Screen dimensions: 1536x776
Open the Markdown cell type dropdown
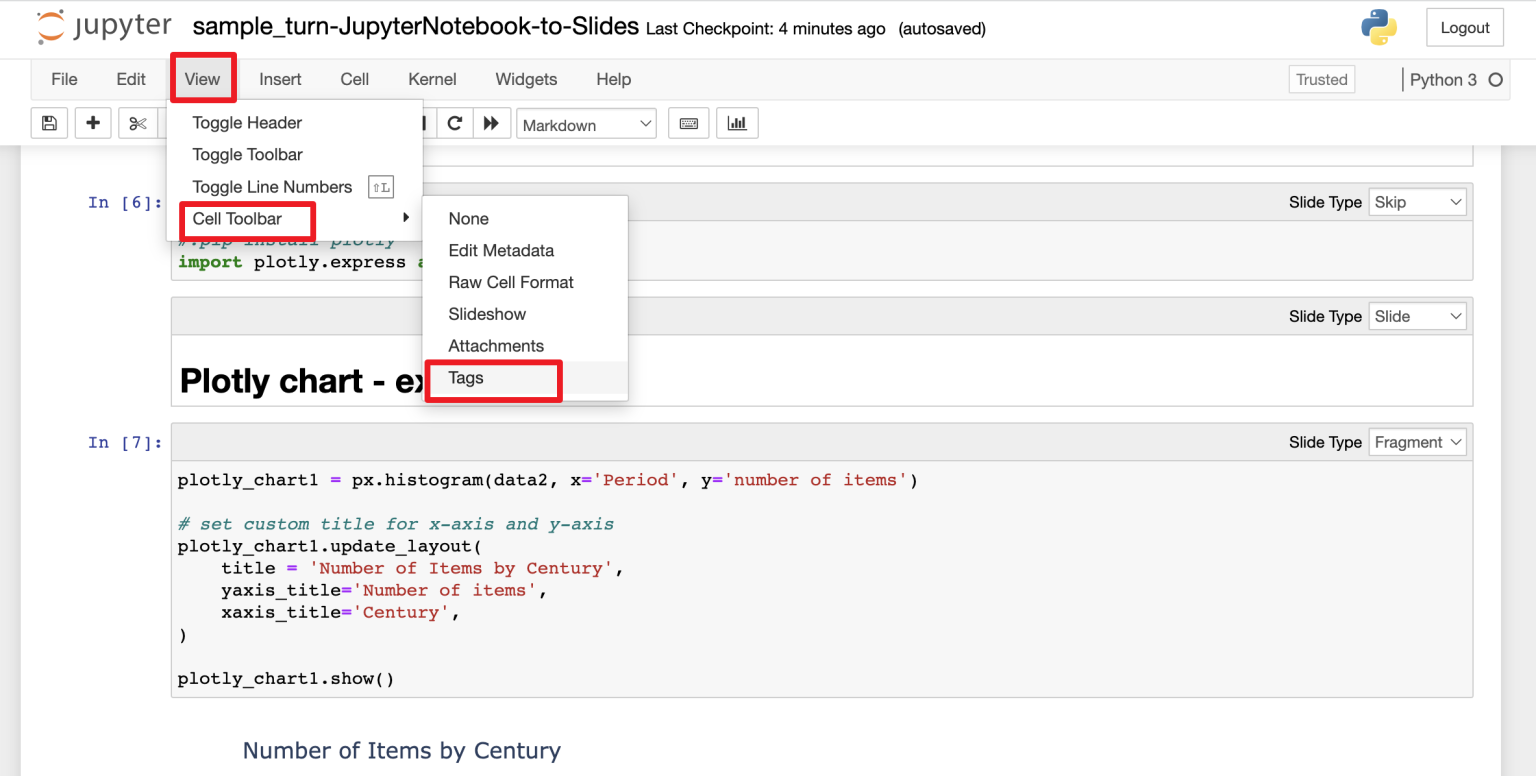coord(586,124)
